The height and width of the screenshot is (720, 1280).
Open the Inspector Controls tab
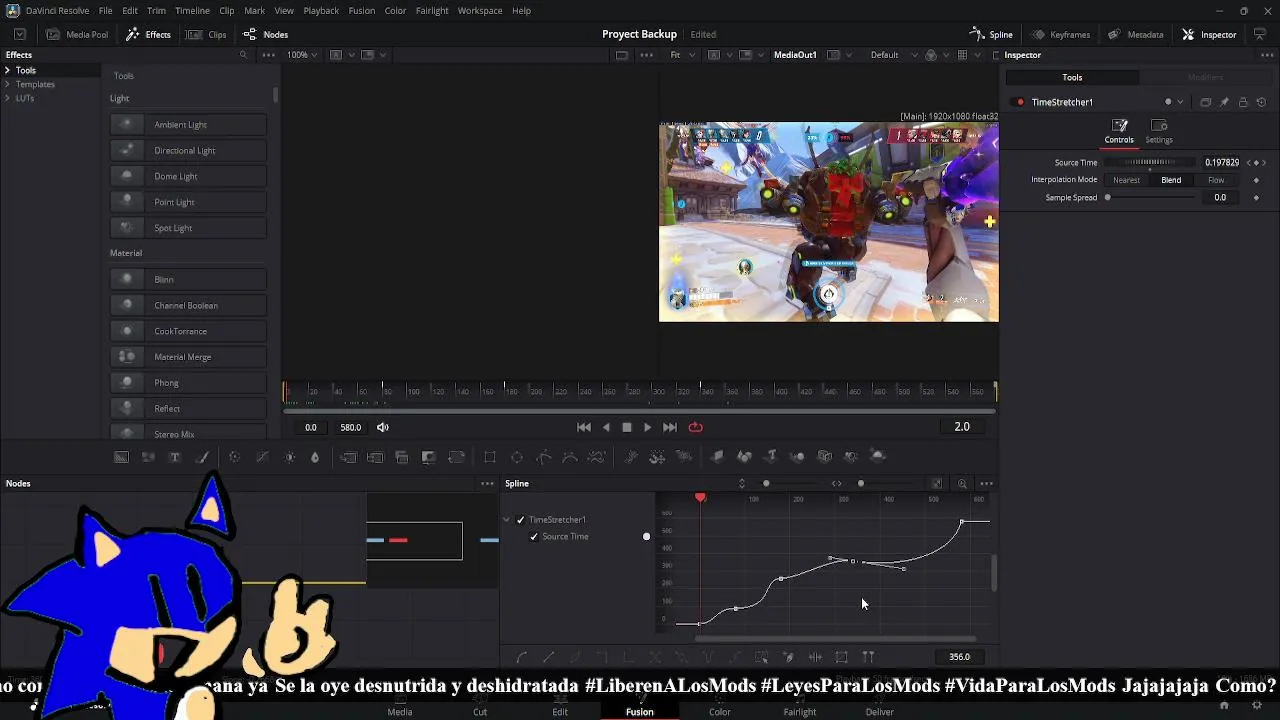point(1119,131)
